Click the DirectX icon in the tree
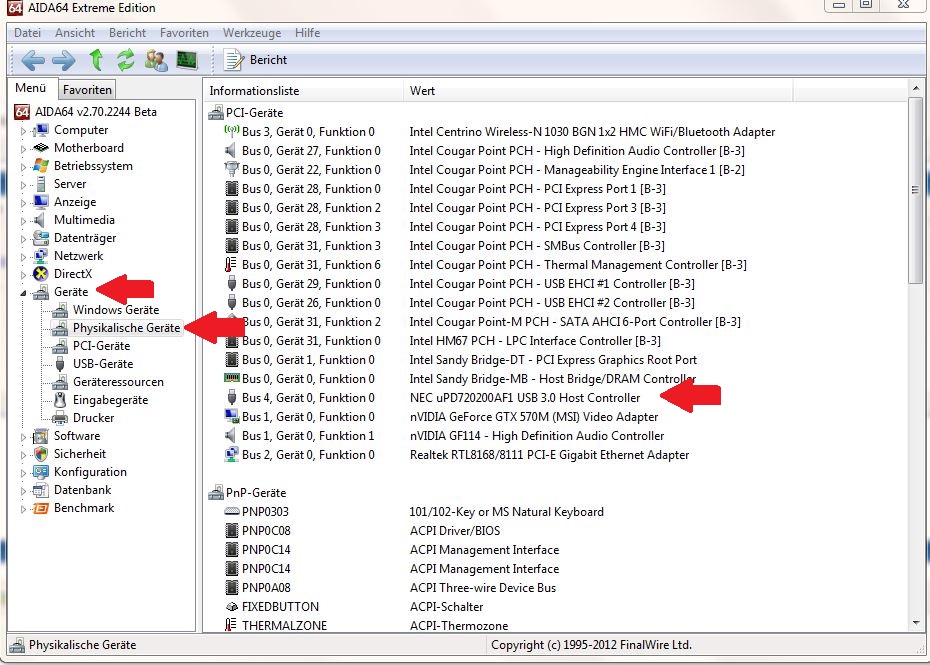This screenshot has height=665, width=930. coord(41,273)
